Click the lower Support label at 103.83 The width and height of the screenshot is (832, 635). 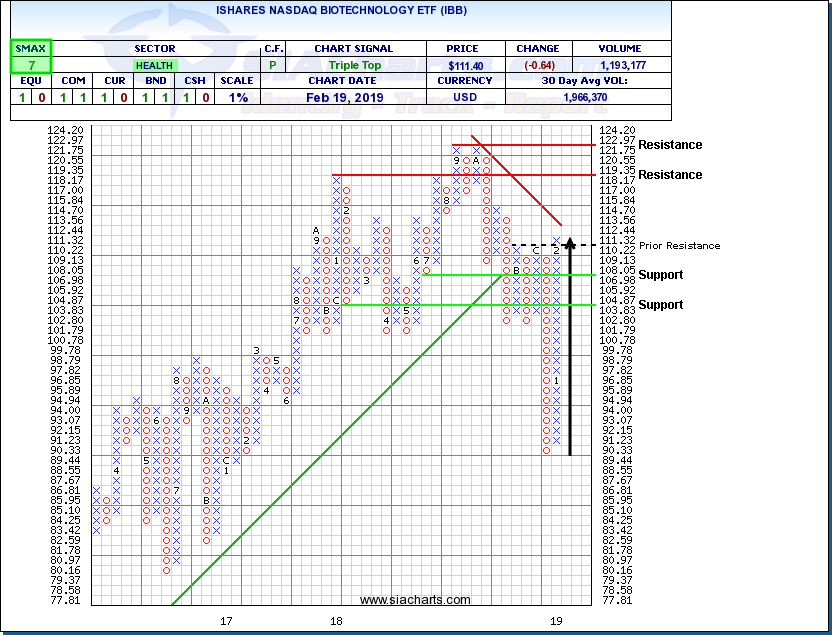[x=661, y=305]
